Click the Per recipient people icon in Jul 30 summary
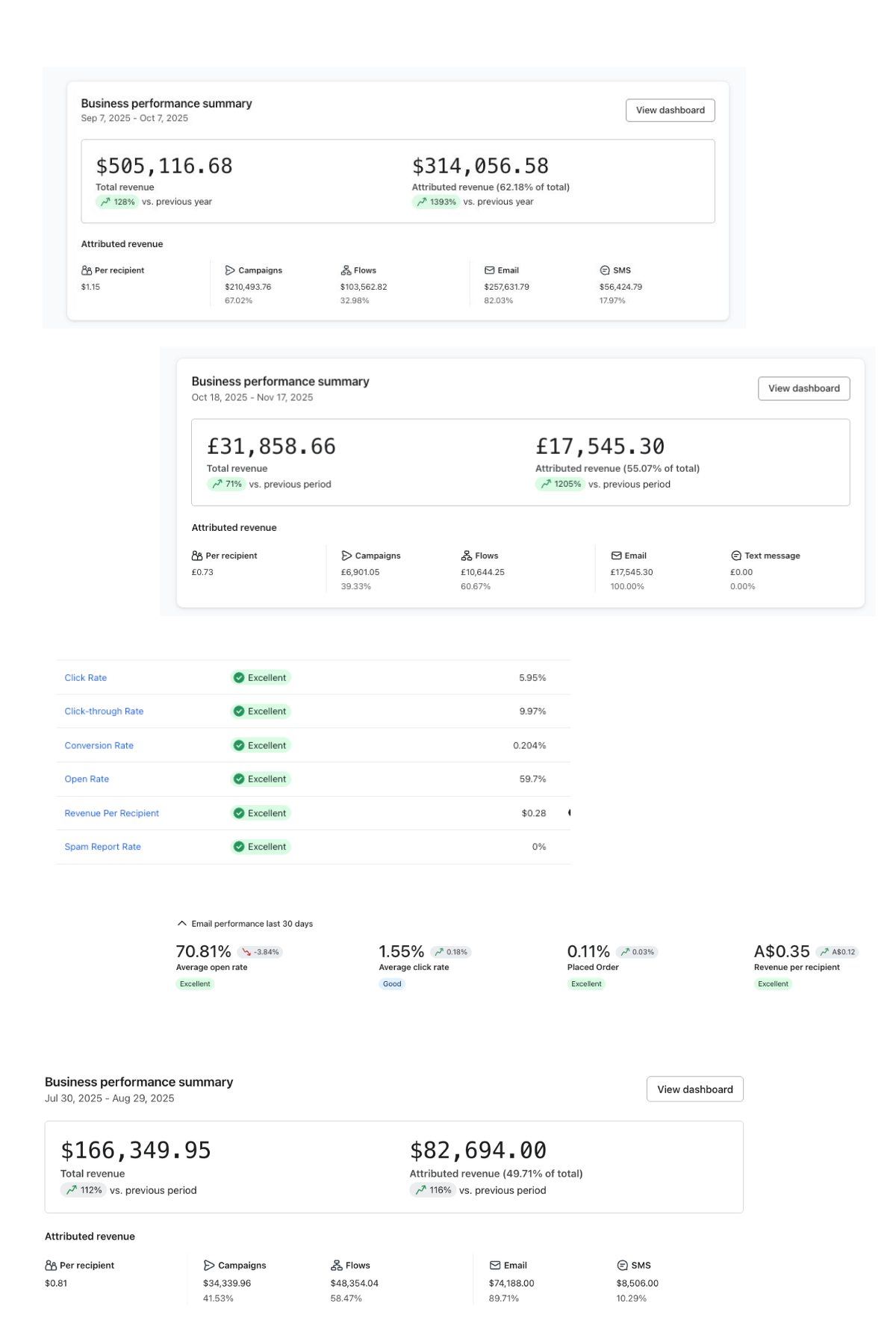The width and height of the screenshot is (896, 1344). click(x=51, y=1265)
